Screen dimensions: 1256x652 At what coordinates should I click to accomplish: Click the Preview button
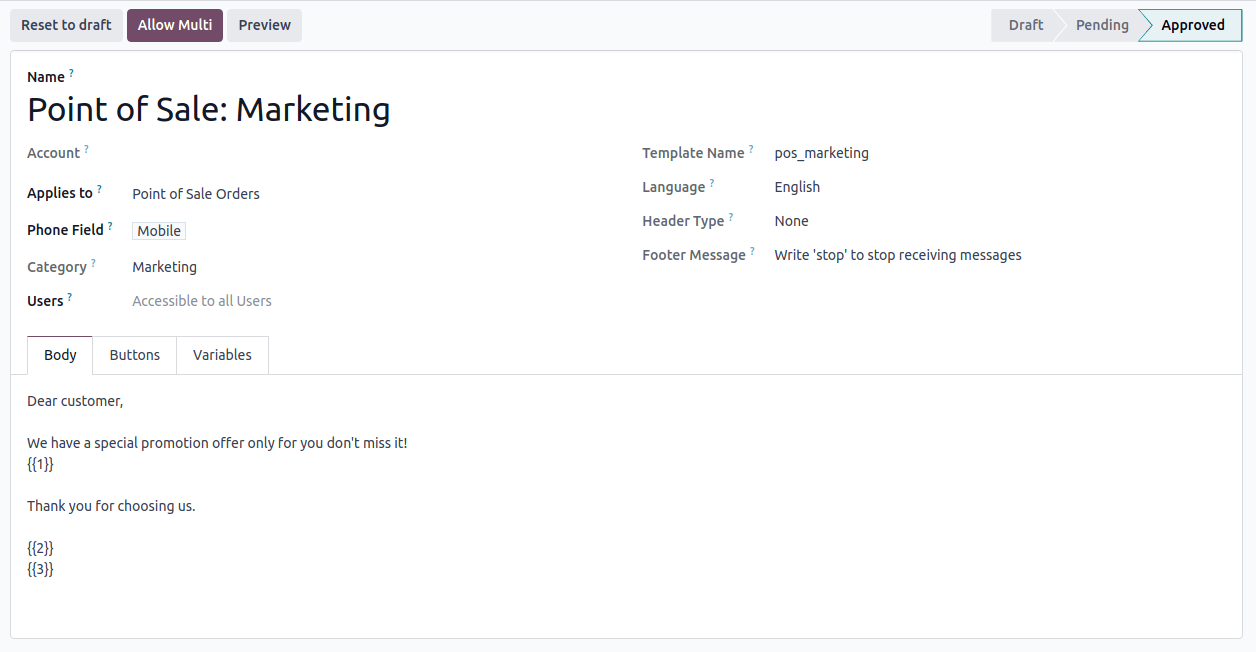264,24
